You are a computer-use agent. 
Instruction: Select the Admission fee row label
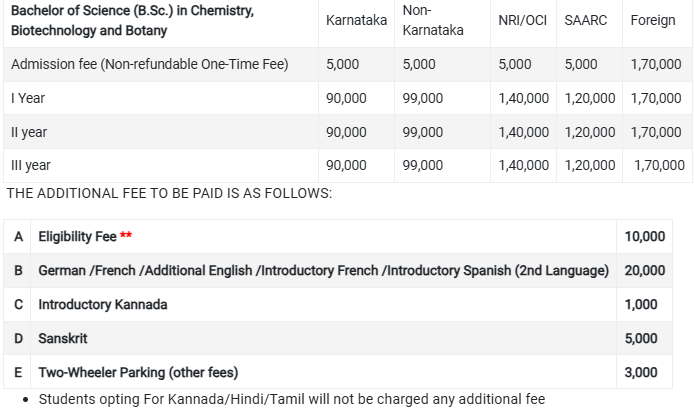[149, 65]
